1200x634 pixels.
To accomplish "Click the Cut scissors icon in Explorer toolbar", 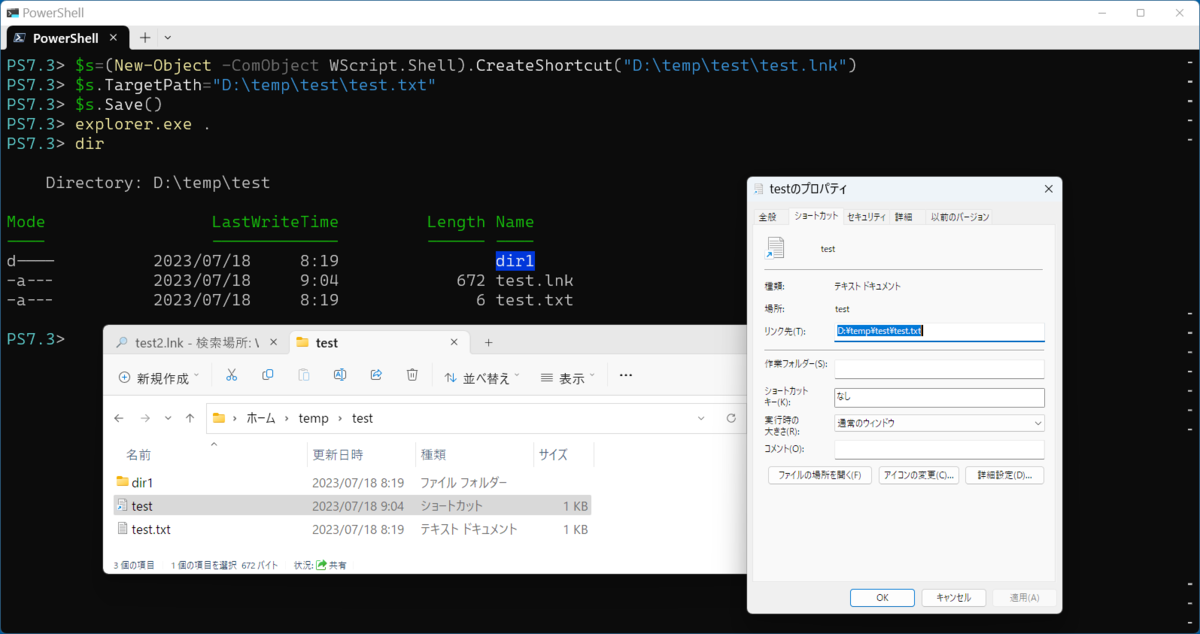I will 231,375.
